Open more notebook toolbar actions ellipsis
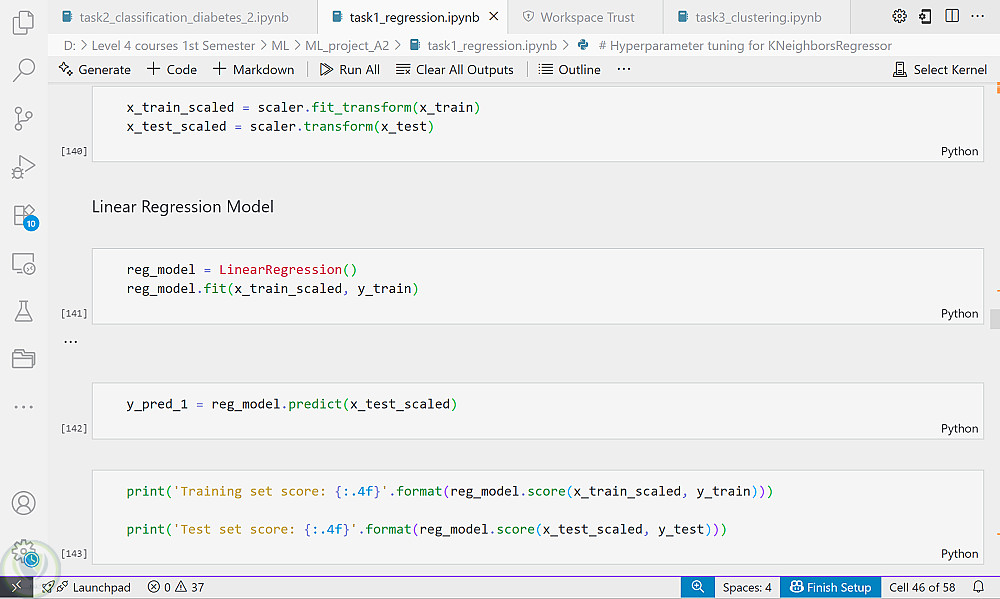The width and height of the screenshot is (1000, 599). [624, 70]
